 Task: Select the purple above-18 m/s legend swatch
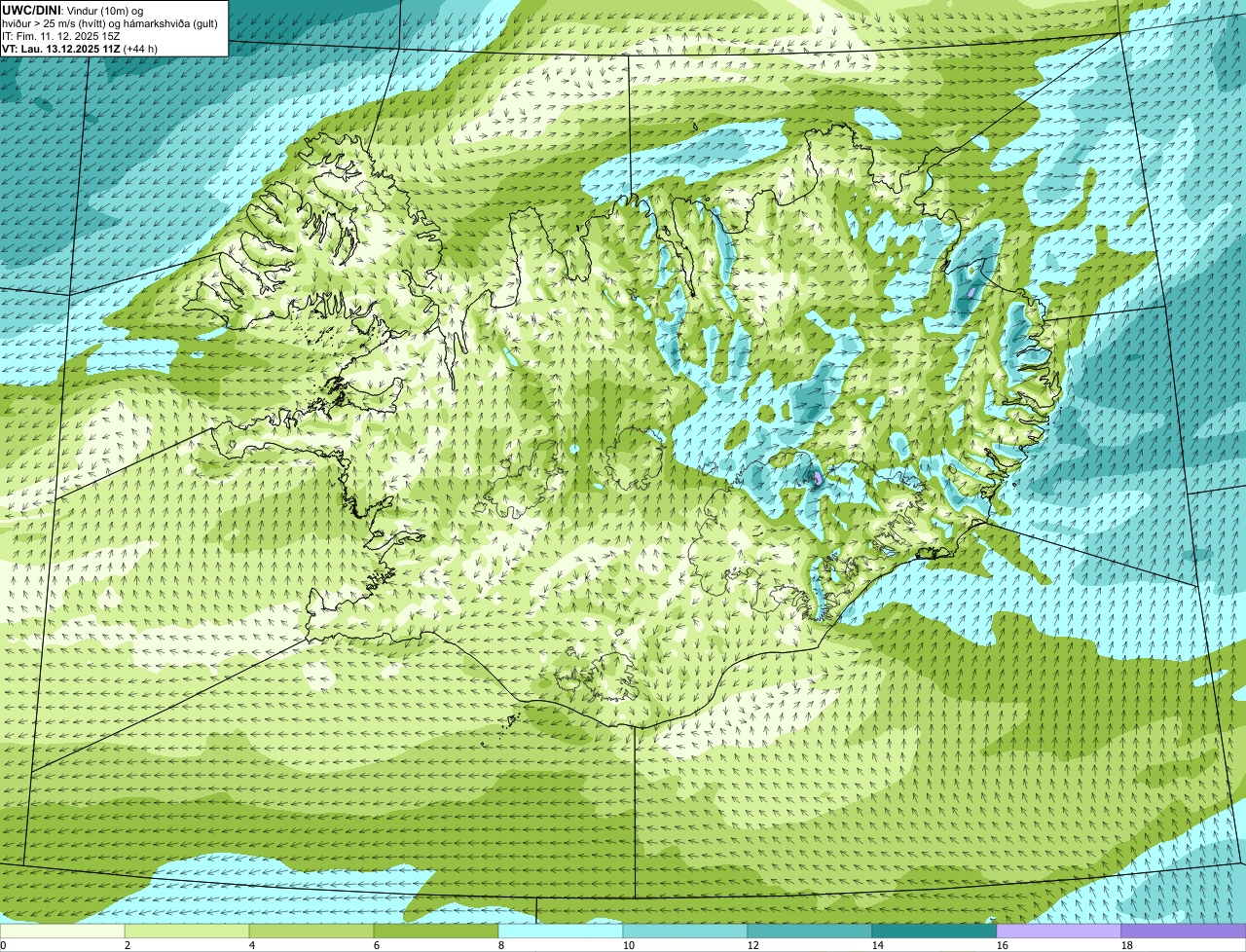(x=1184, y=931)
